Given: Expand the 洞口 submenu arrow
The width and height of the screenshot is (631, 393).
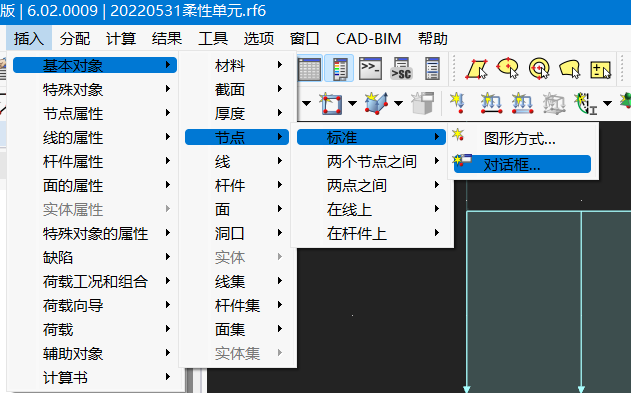Looking at the screenshot, I should 280,233.
